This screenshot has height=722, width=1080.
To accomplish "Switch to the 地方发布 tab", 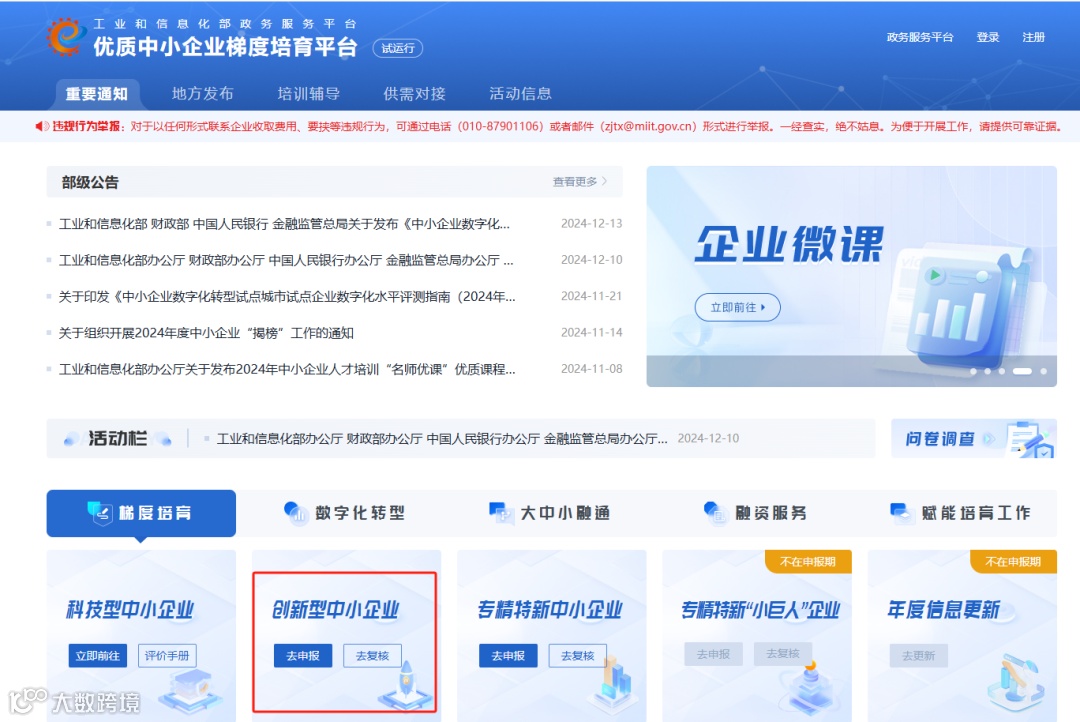I will pyautogui.click(x=202, y=94).
